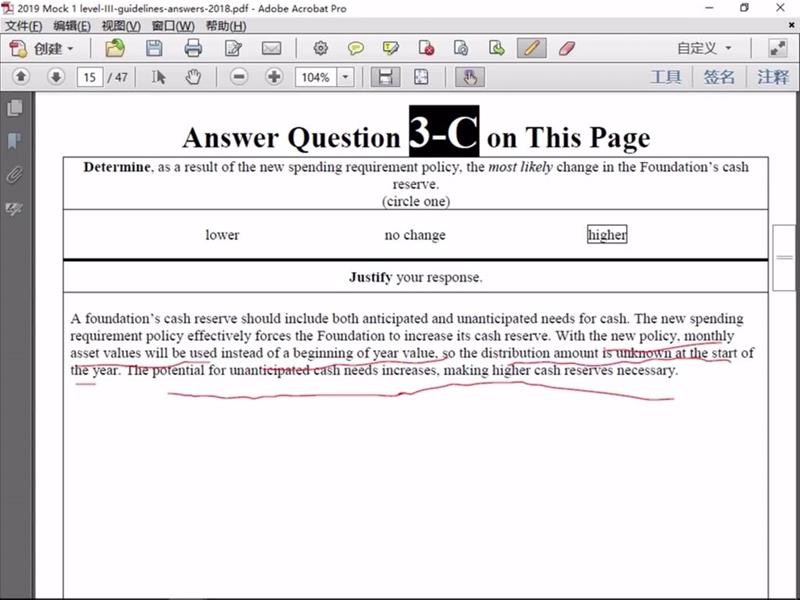
Task: Click the highlighted '3-C' in the heading
Action: tap(443, 131)
